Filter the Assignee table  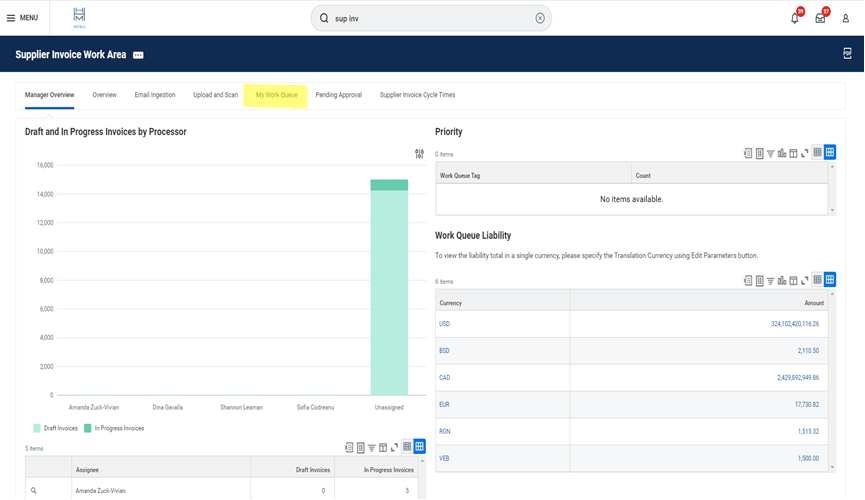pos(371,448)
